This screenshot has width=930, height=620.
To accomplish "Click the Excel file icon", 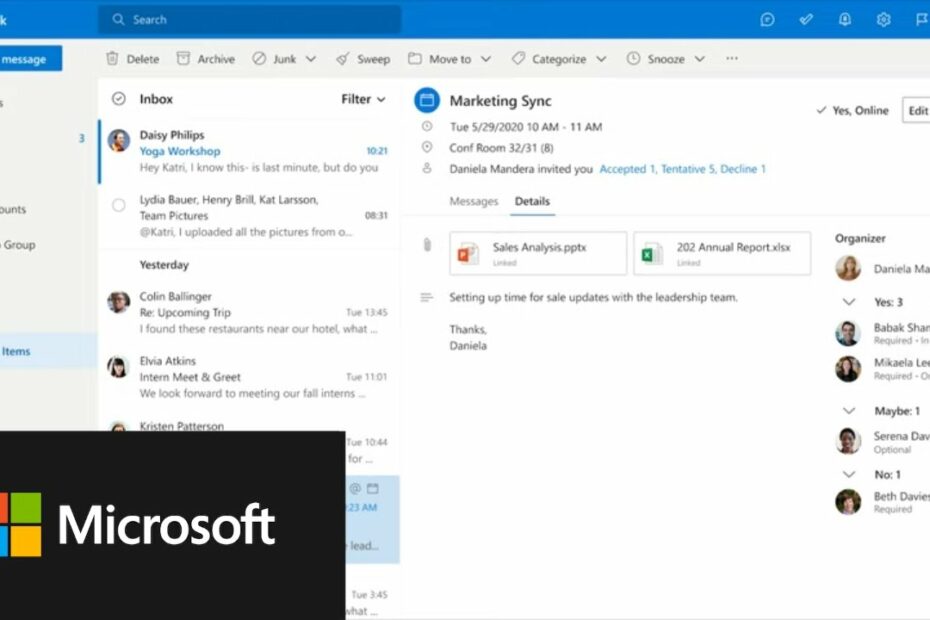I will (x=652, y=254).
